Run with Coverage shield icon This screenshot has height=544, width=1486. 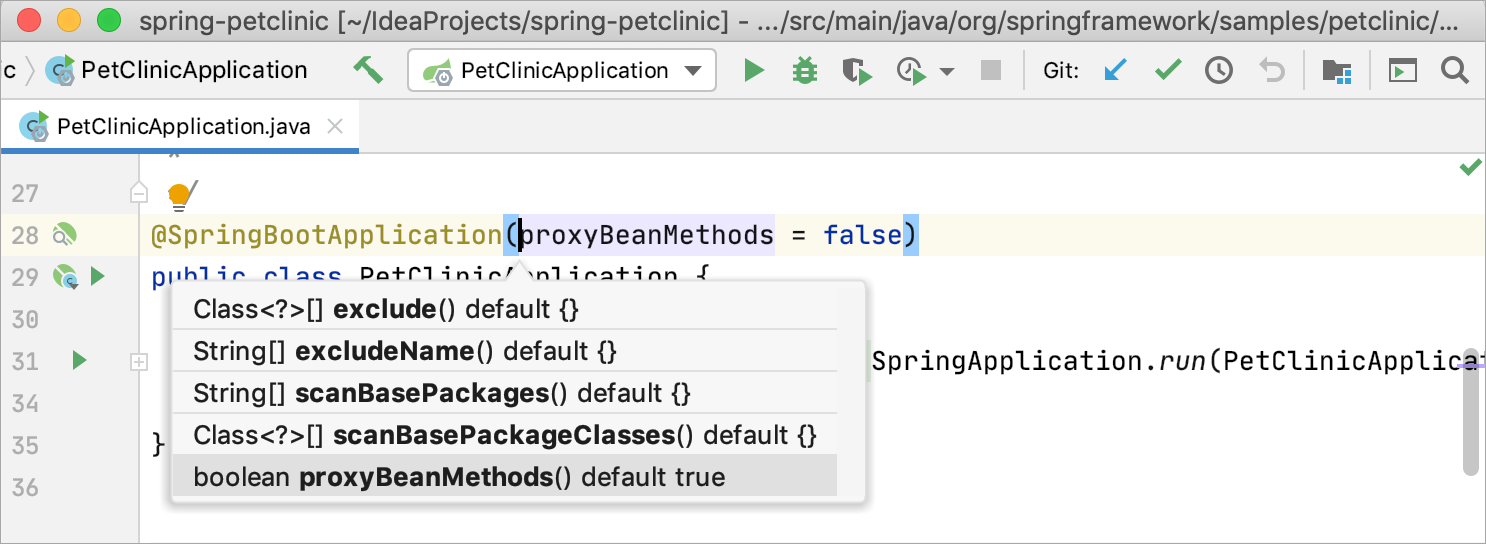click(x=857, y=71)
